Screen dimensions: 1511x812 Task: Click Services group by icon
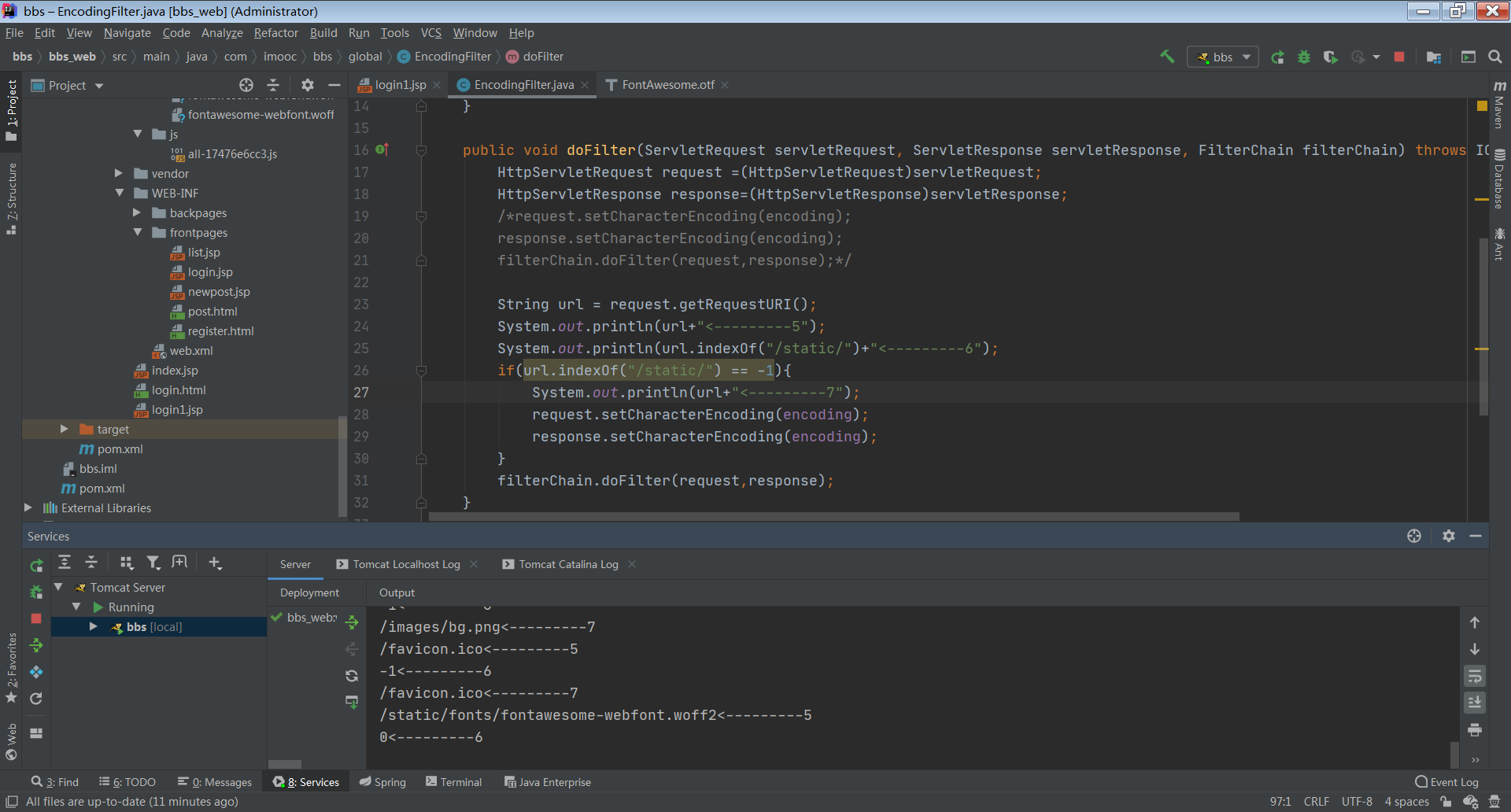(x=126, y=562)
